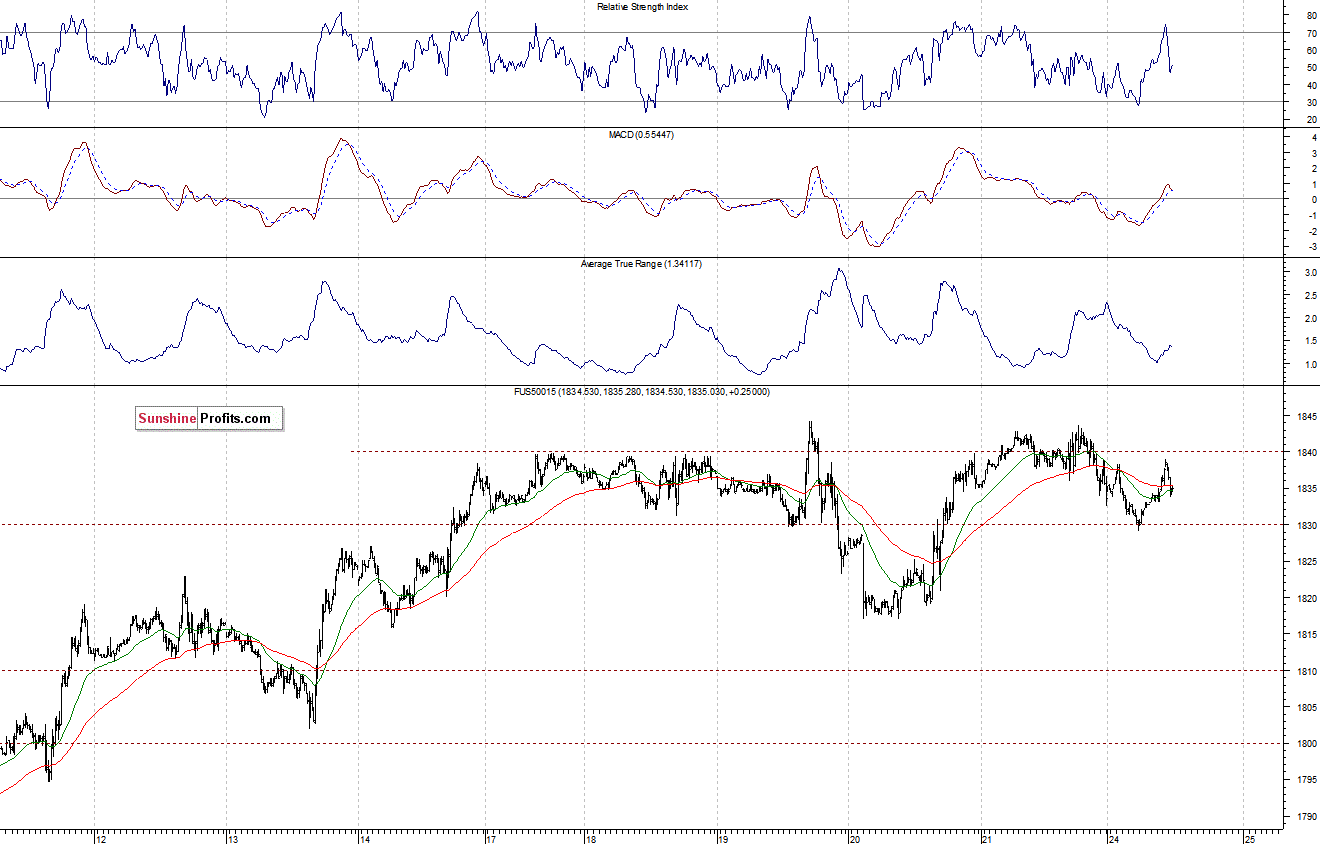This screenshot has width=1320, height=844.
Task: Click the 1845 price axis label
Action: pyautogui.click(x=1305, y=416)
